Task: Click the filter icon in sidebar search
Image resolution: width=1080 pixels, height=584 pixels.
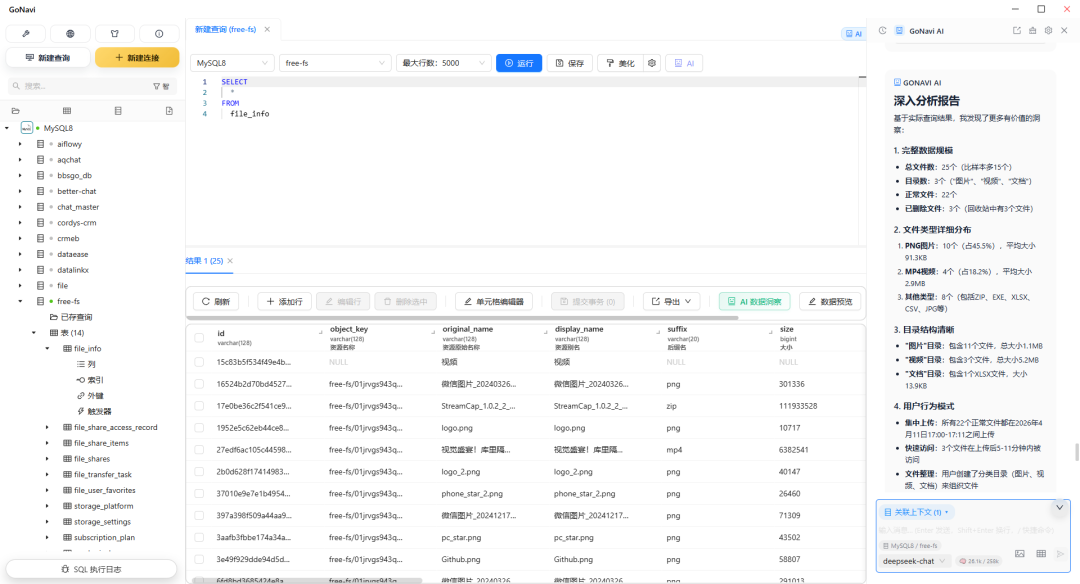Action: [157, 86]
